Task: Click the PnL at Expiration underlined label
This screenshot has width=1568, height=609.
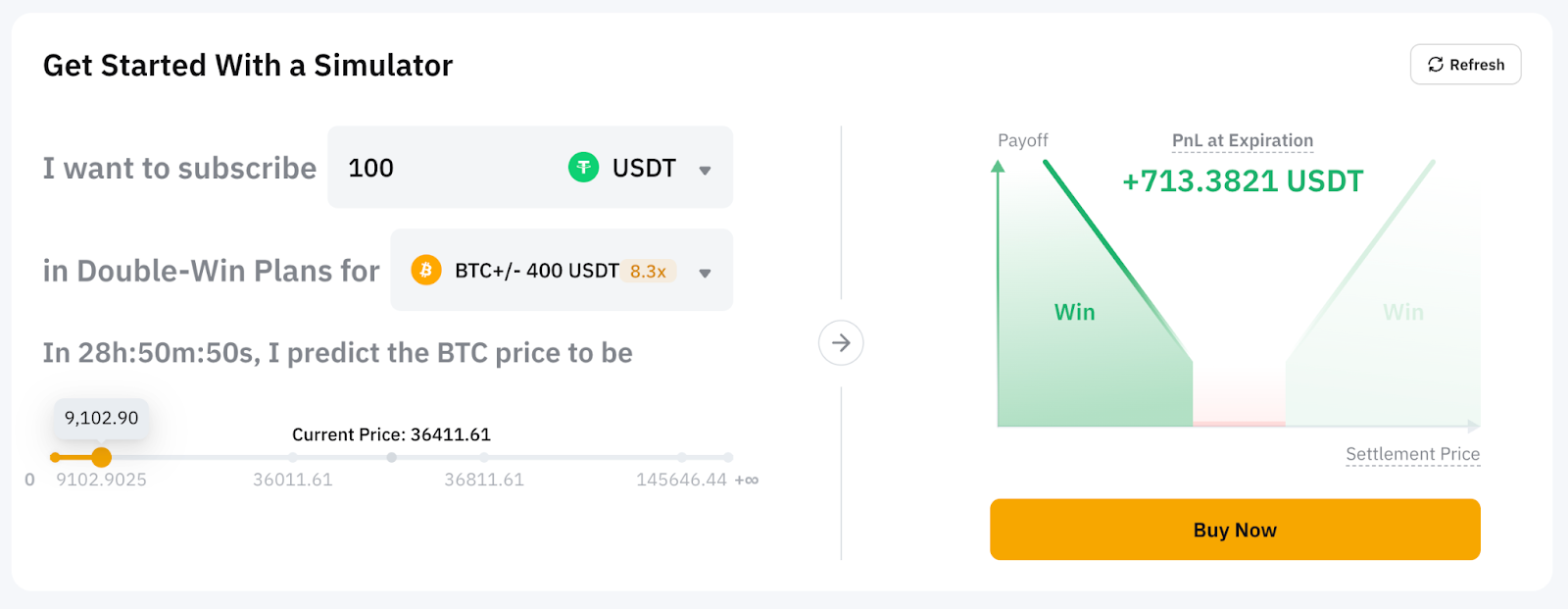Action: tap(1243, 140)
